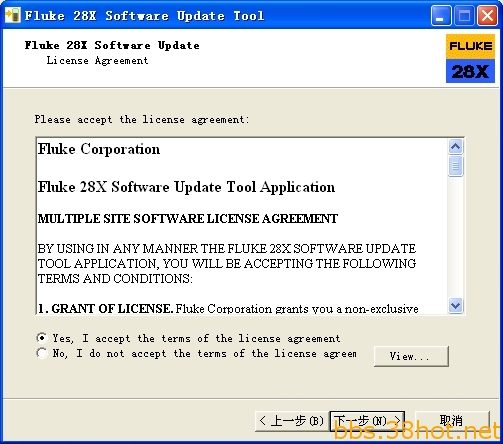Click the Fluke app icon in title bar

(x=13, y=15)
